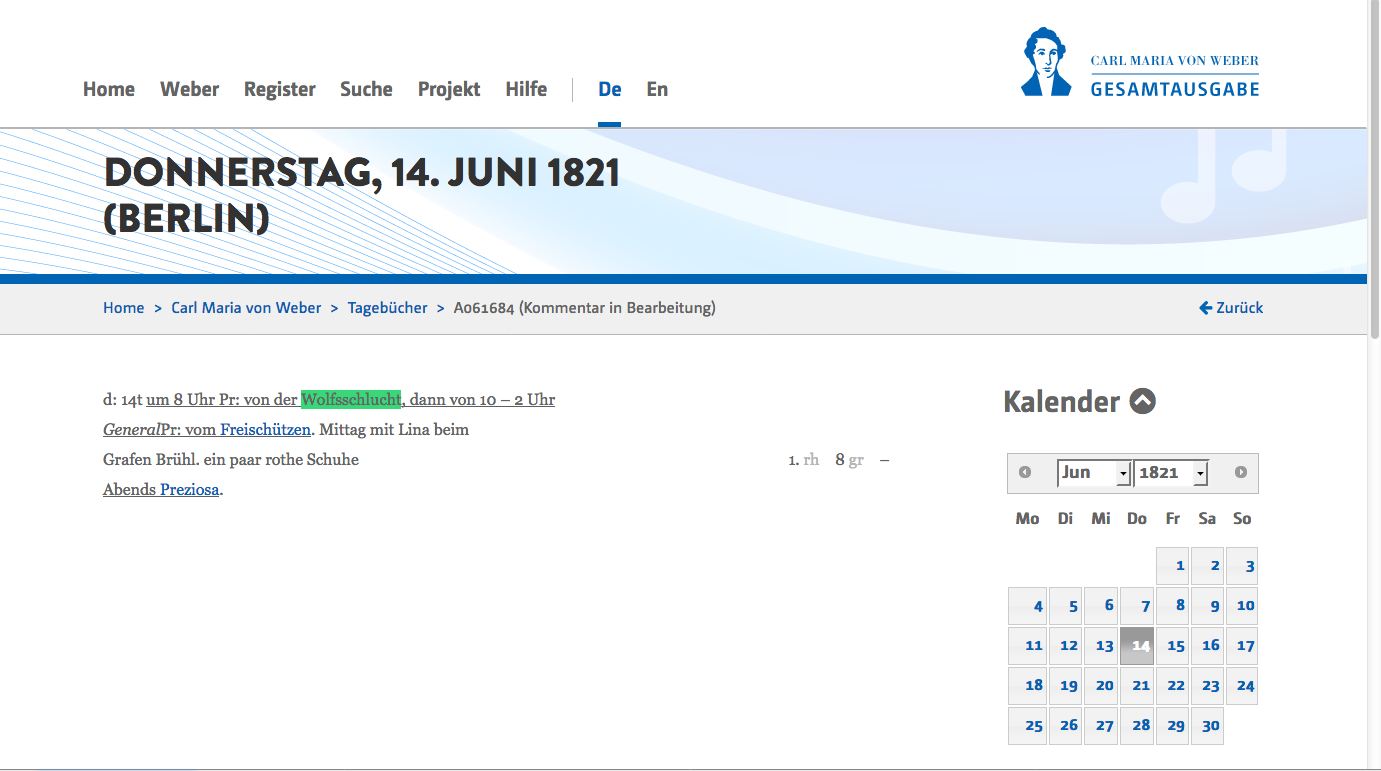The height and width of the screenshot is (771, 1381).
Task: Click Carl Maria von Weber breadcrumb link
Action: tap(246, 308)
